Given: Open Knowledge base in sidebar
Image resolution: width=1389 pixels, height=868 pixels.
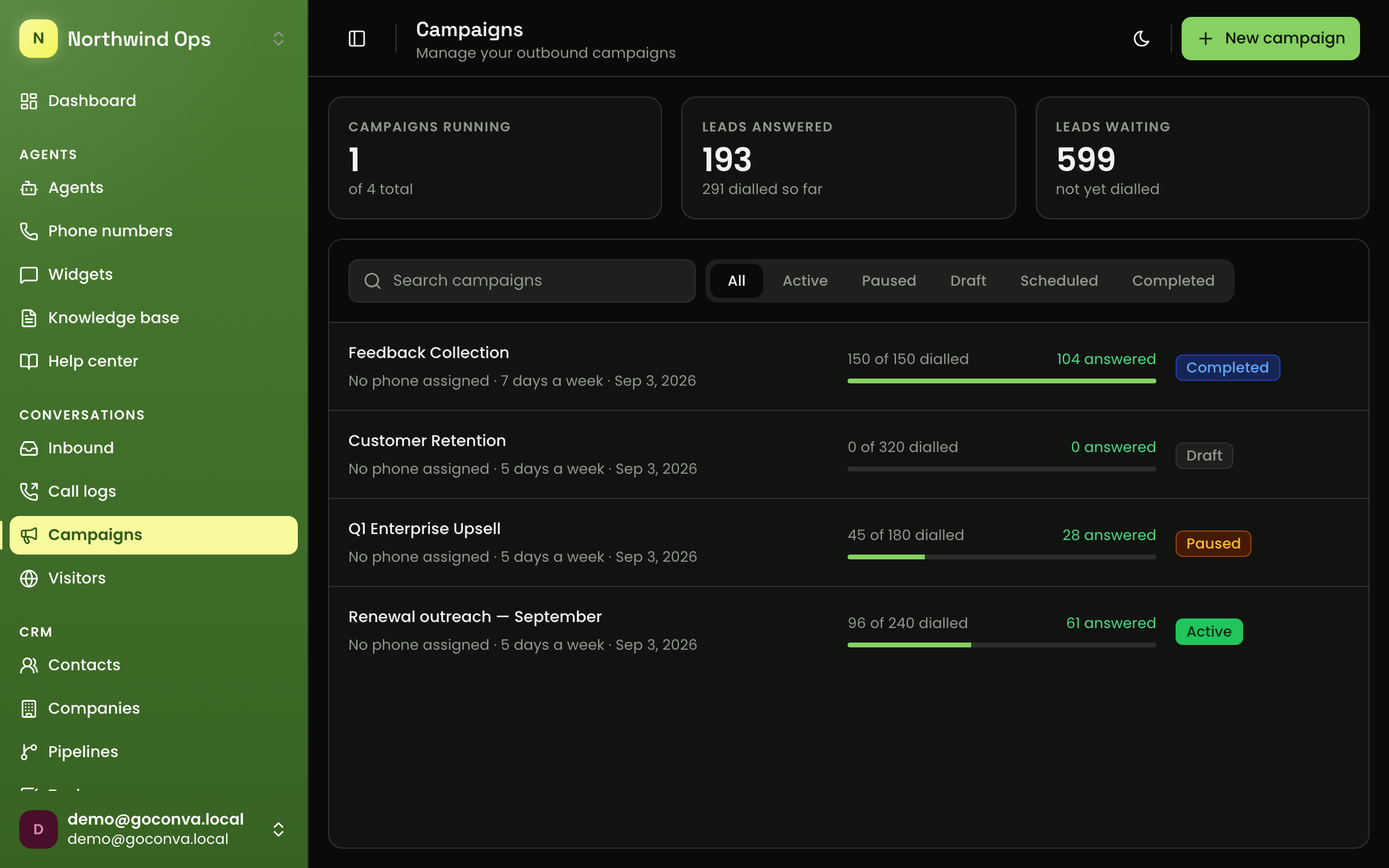Looking at the screenshot, I should click(x=154, y=318).
